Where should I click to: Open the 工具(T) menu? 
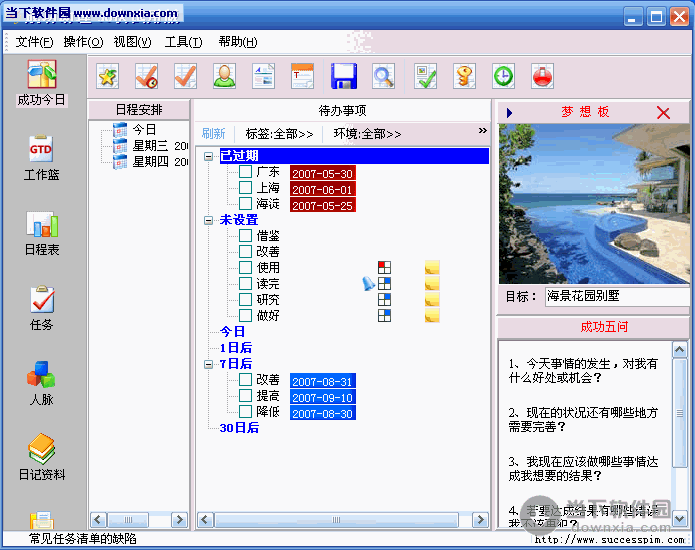(x=183, y=42)
